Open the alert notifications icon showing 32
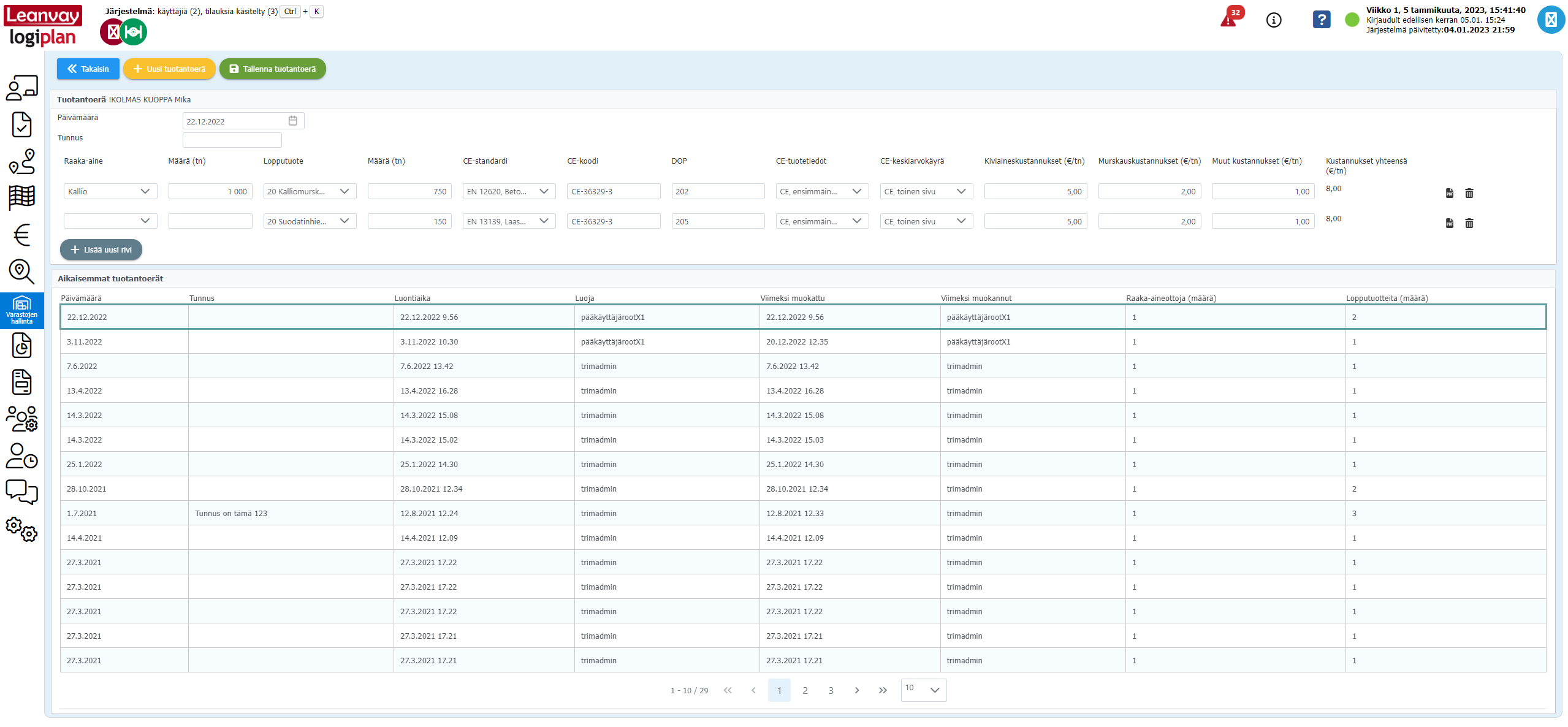Screen dimensions: 1568x727 click(1231, 17)
